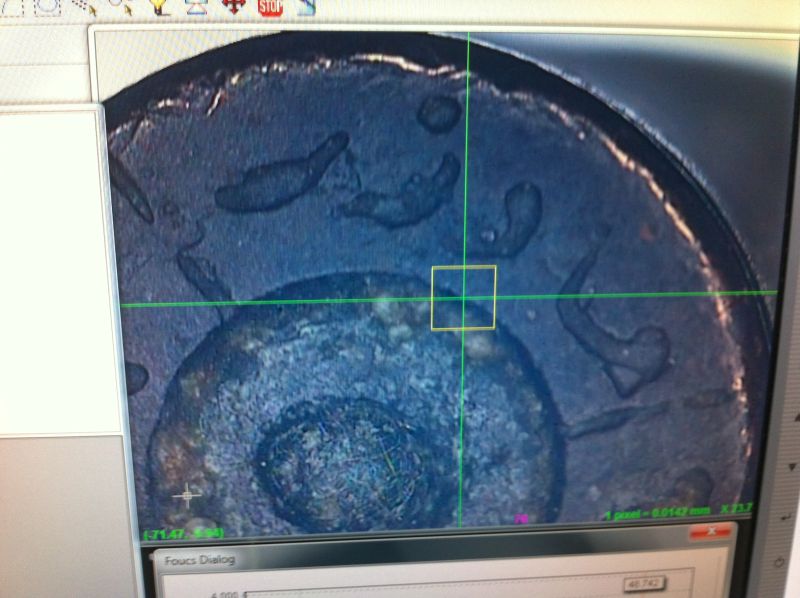The image size is (800, 598).
Task: Select the dashed circle tool icon
Action: (47, 6)
